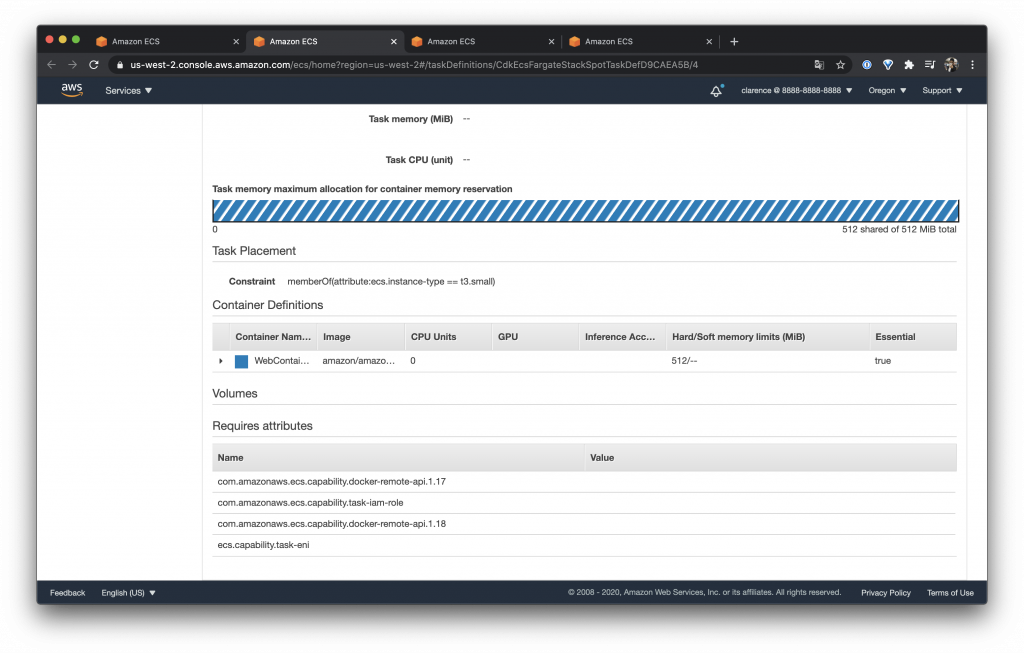Select the active second Amazon ECS tab

pyautogui.click(x=323, y=41)
